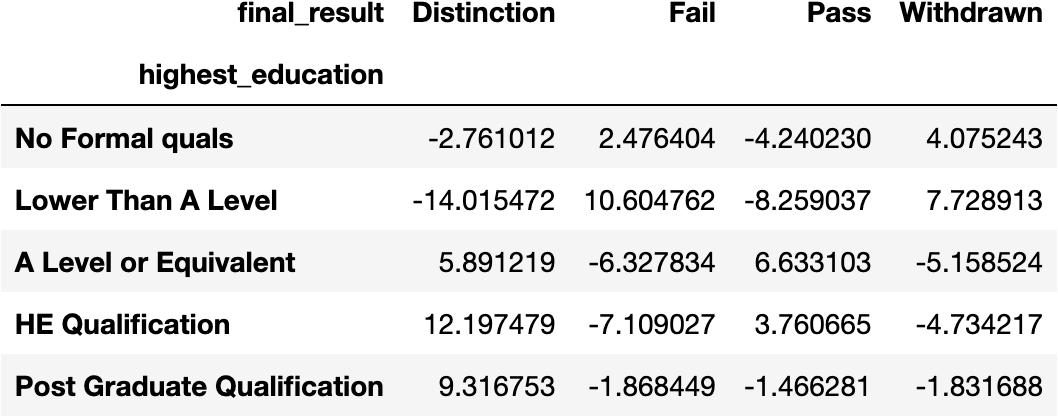This screenshot has width=1058, height=417.
Task: Click the Post Graduate Qualification row label
Action: click(199, 386)
